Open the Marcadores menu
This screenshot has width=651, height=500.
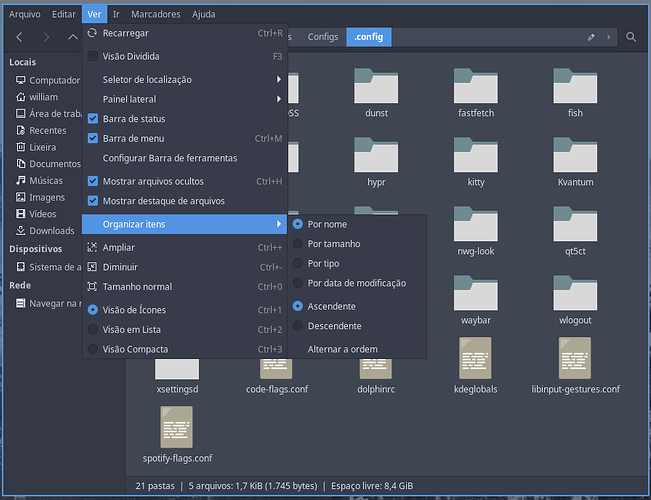click(155, 14)
